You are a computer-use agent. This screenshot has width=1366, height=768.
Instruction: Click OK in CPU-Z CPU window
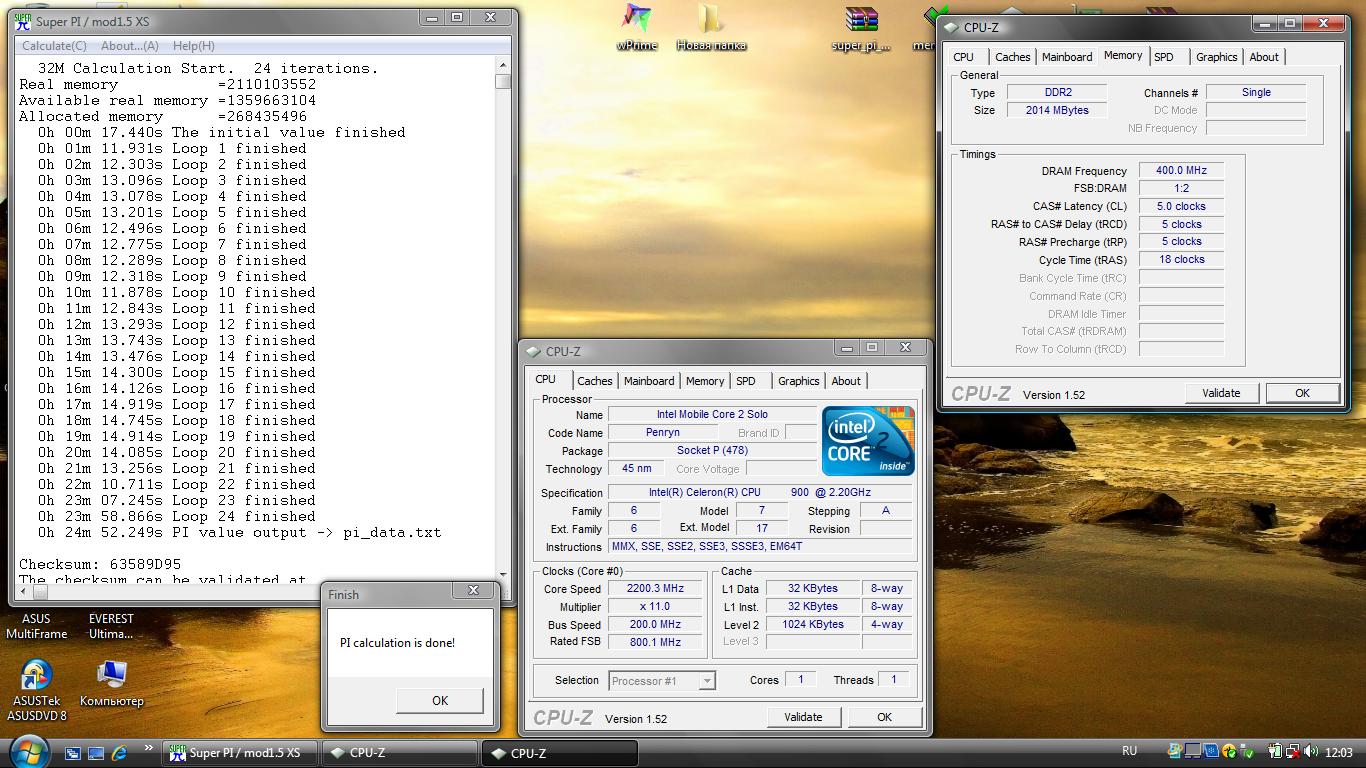pos(884,717)
